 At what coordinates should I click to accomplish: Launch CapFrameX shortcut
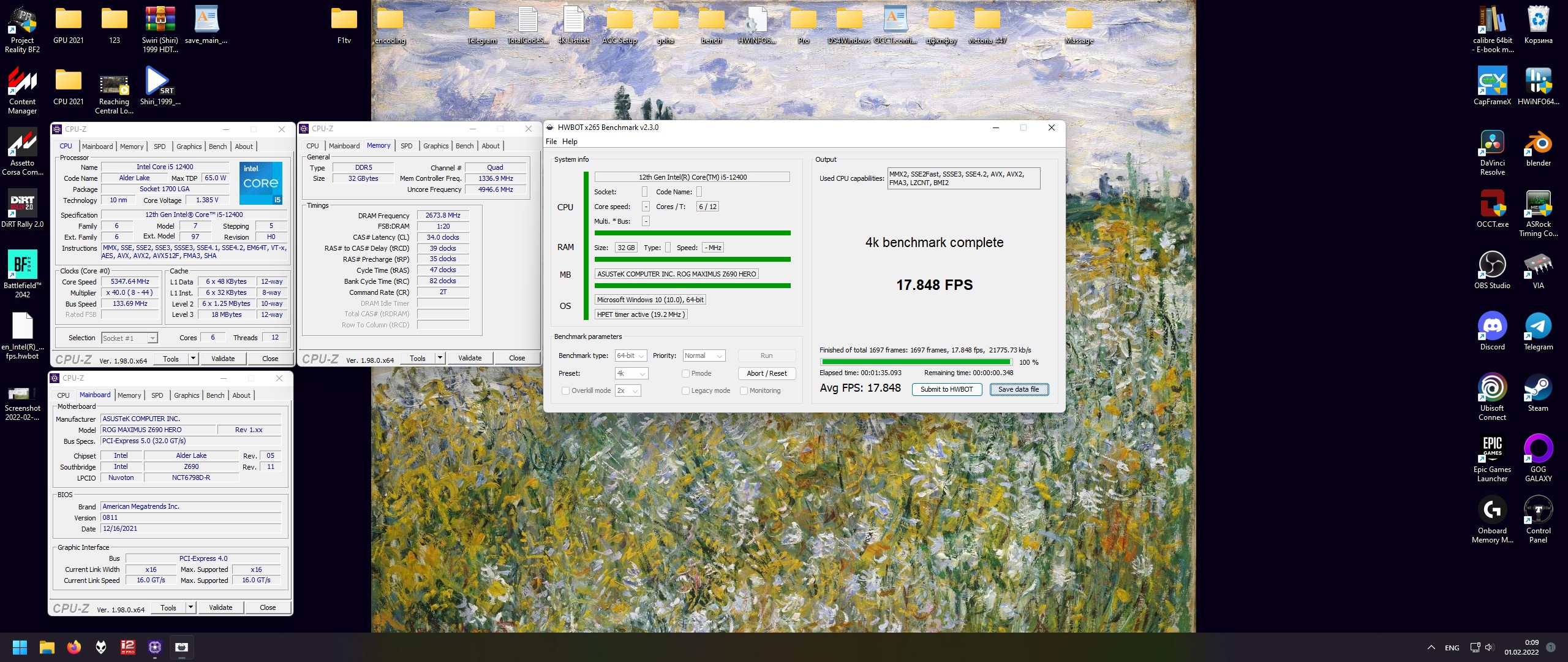(x=1493, y=86)
